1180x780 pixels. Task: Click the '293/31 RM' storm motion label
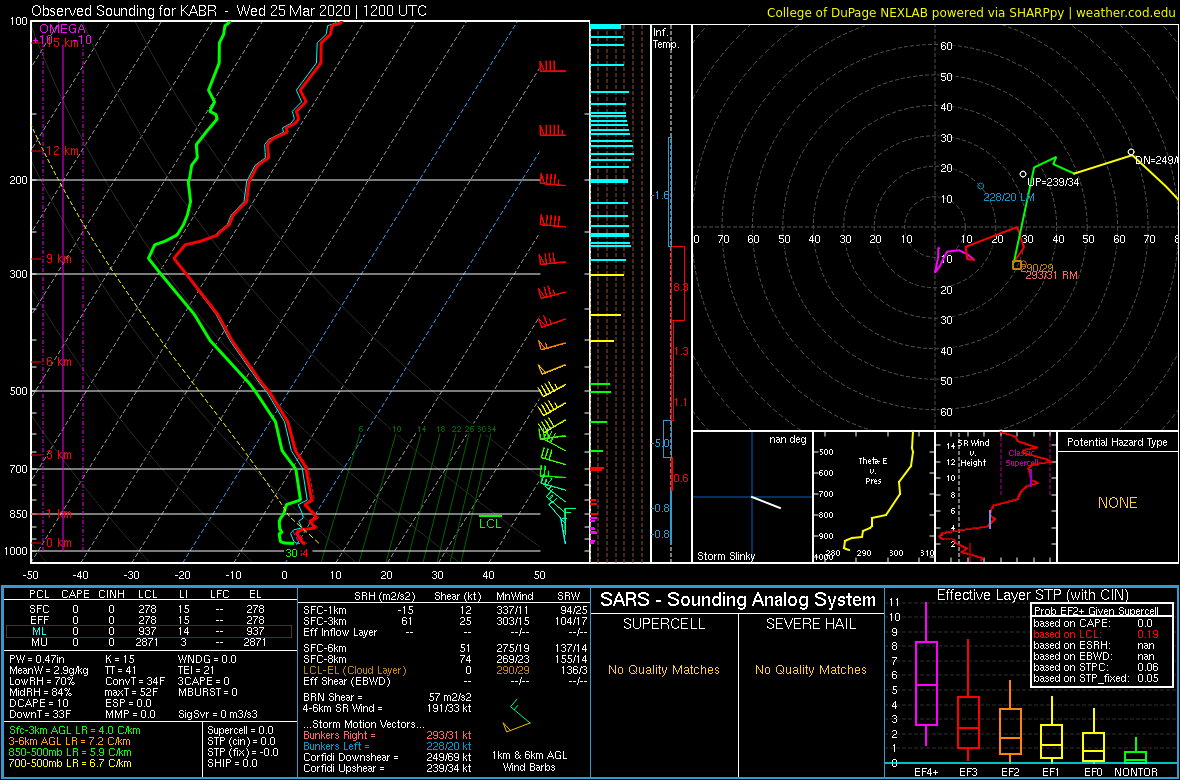tap(1052, 276)
